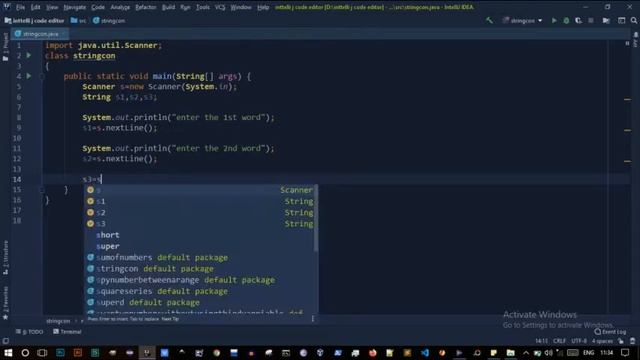
Task: Toggle read-only lock icon in status bar
Action: coord(621,341)
